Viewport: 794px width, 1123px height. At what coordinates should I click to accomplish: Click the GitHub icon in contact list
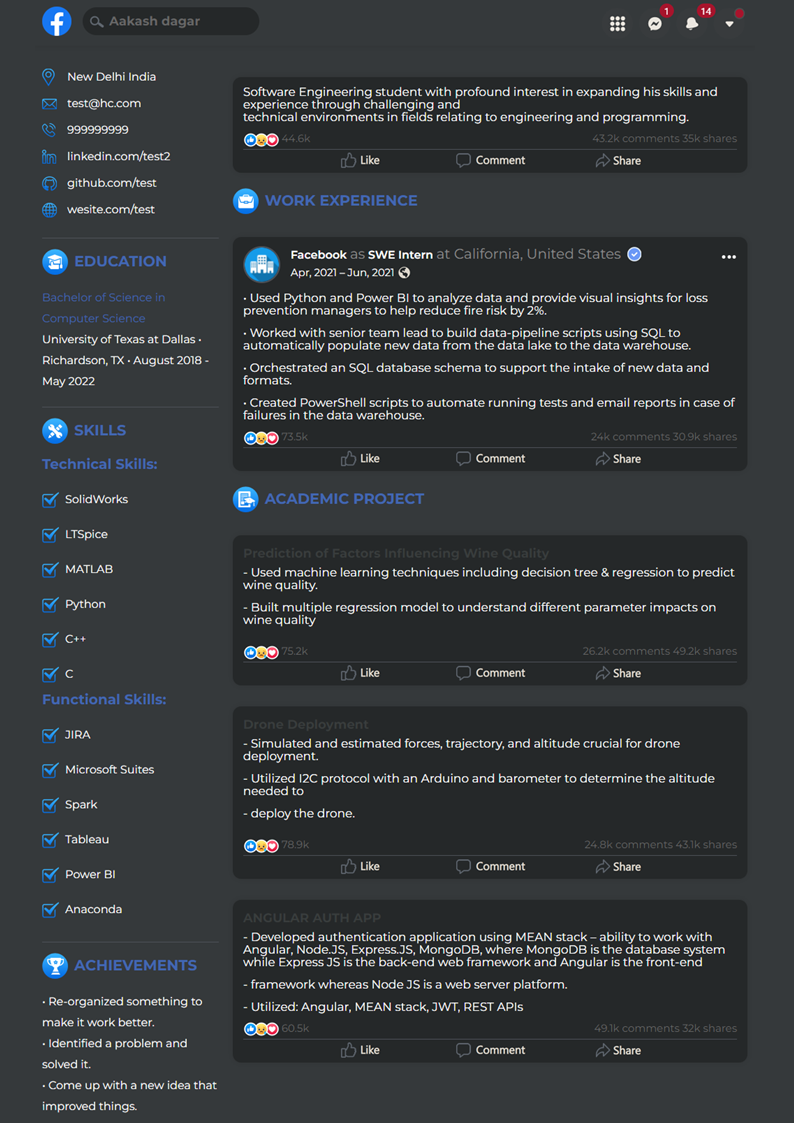49,183
